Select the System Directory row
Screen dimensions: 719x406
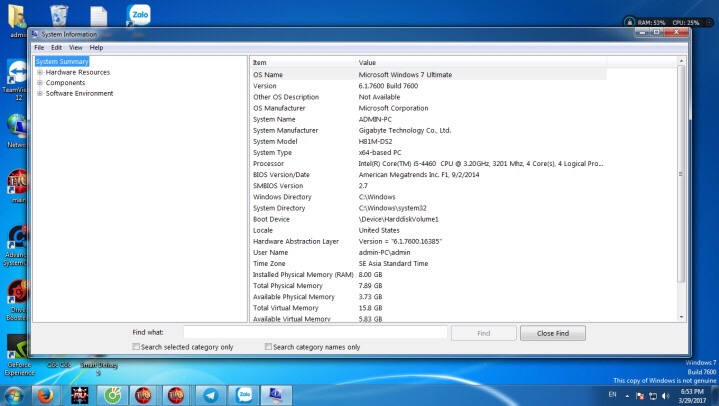(428, 208)
